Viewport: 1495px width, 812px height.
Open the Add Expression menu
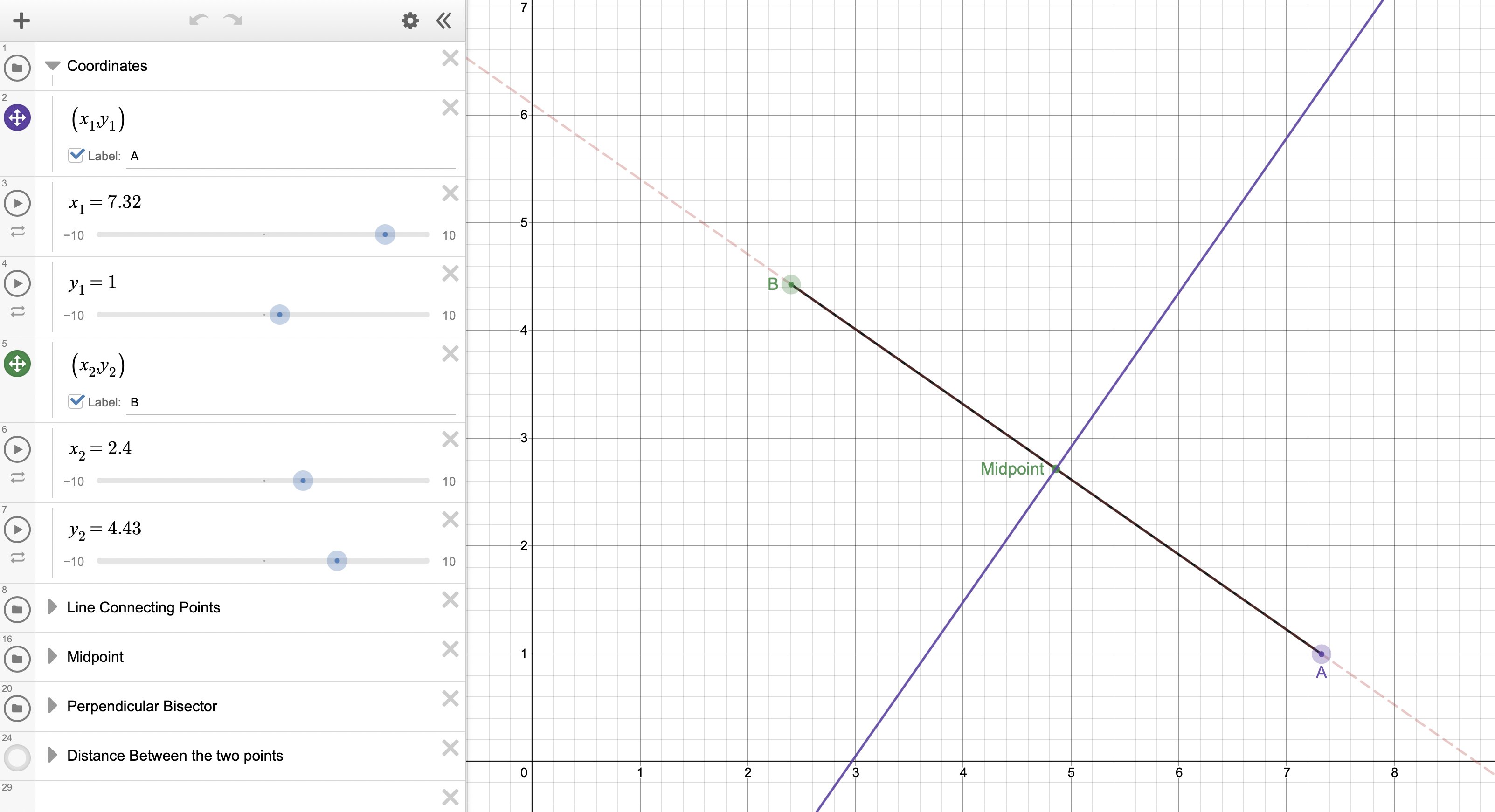pos(21,21)
